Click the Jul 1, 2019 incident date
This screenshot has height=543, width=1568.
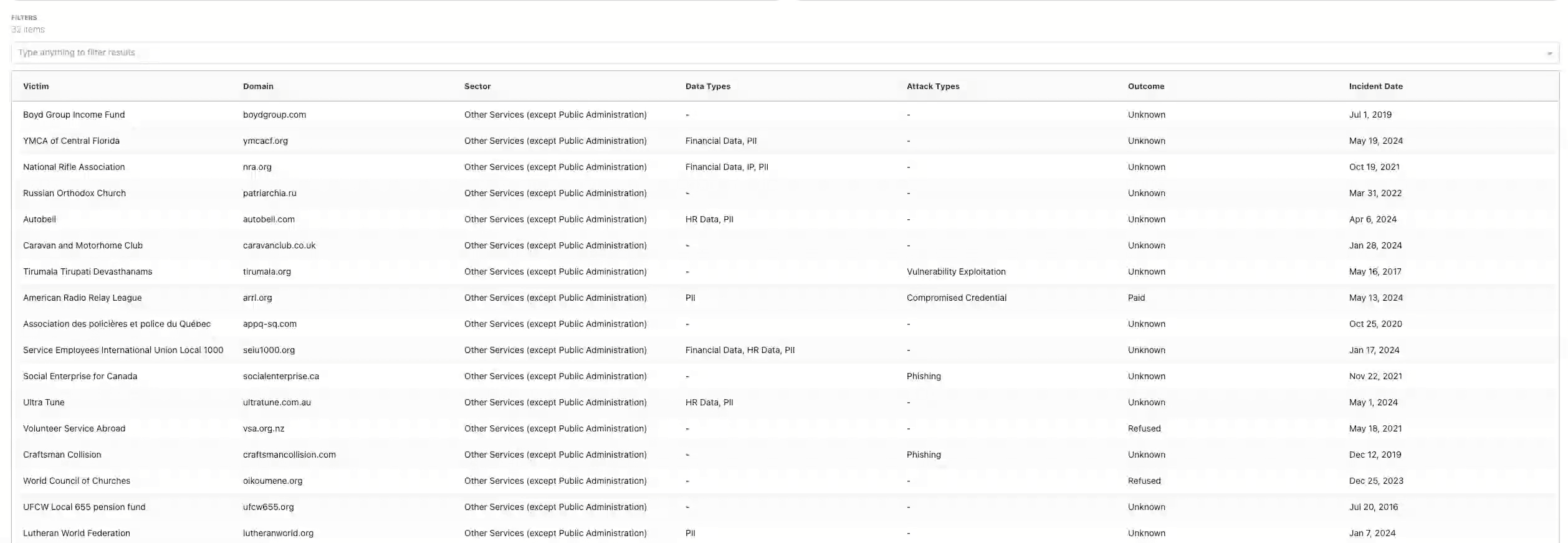click(x=1370, y=115)
